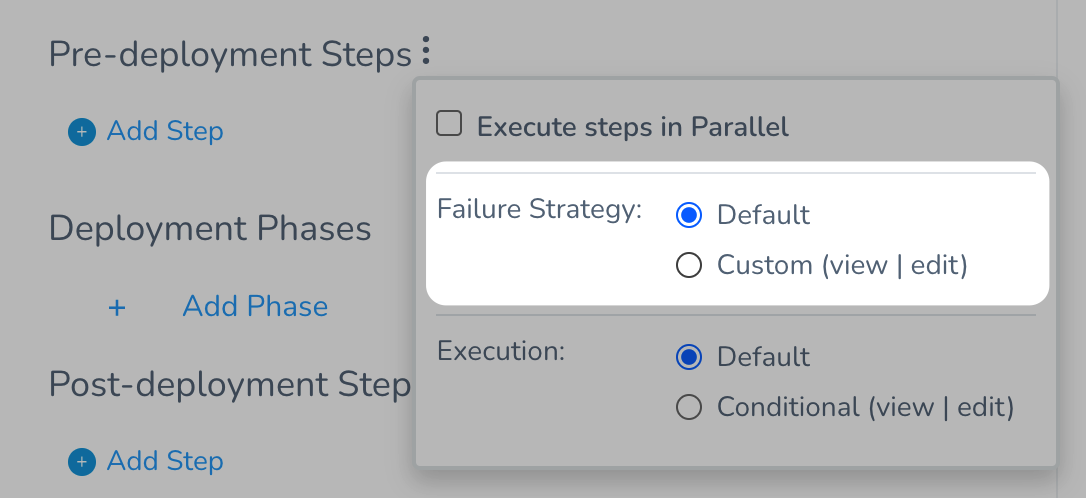Enable the Execute steps in Parallel checkbox

pyautogui.click(x=449, y=124)
